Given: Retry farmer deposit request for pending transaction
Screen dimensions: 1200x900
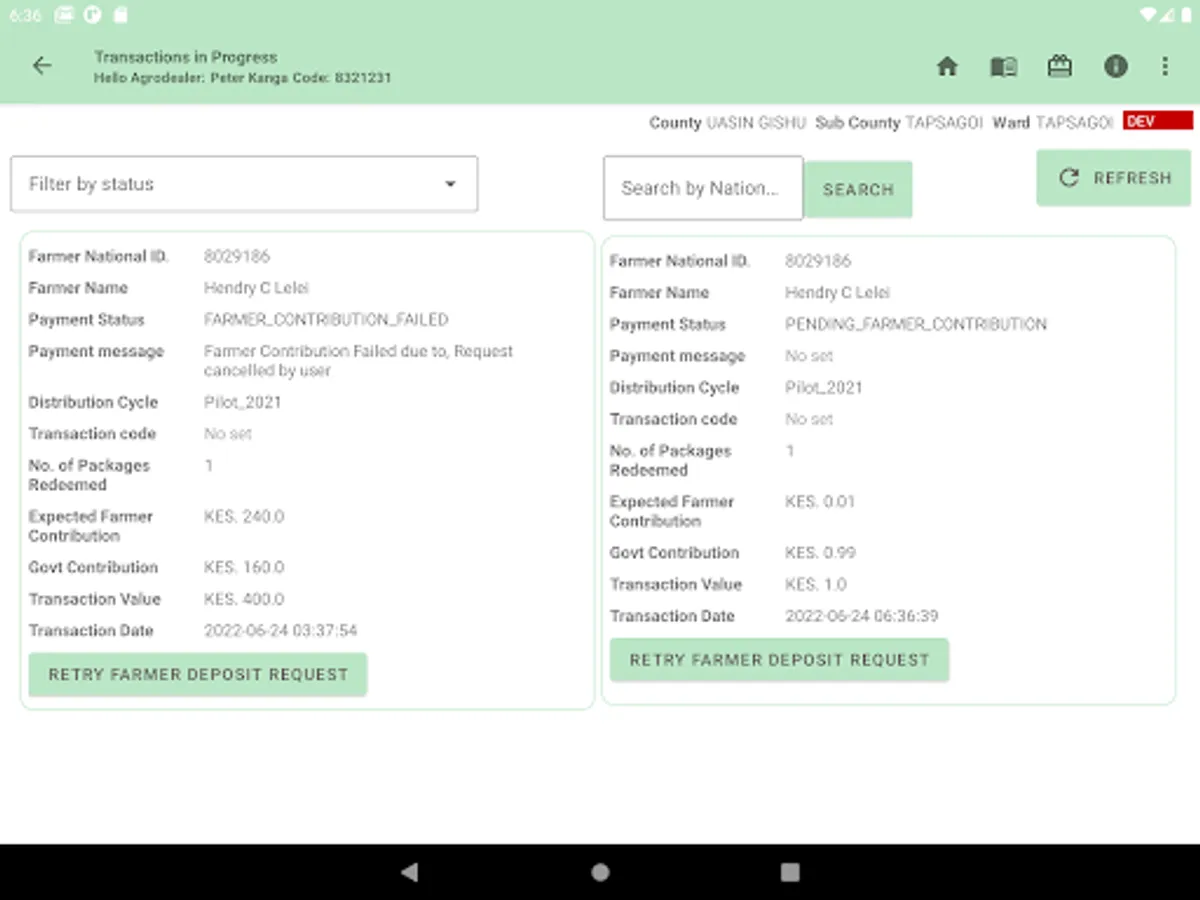Looking at the screenshot, I should [779, 660].
